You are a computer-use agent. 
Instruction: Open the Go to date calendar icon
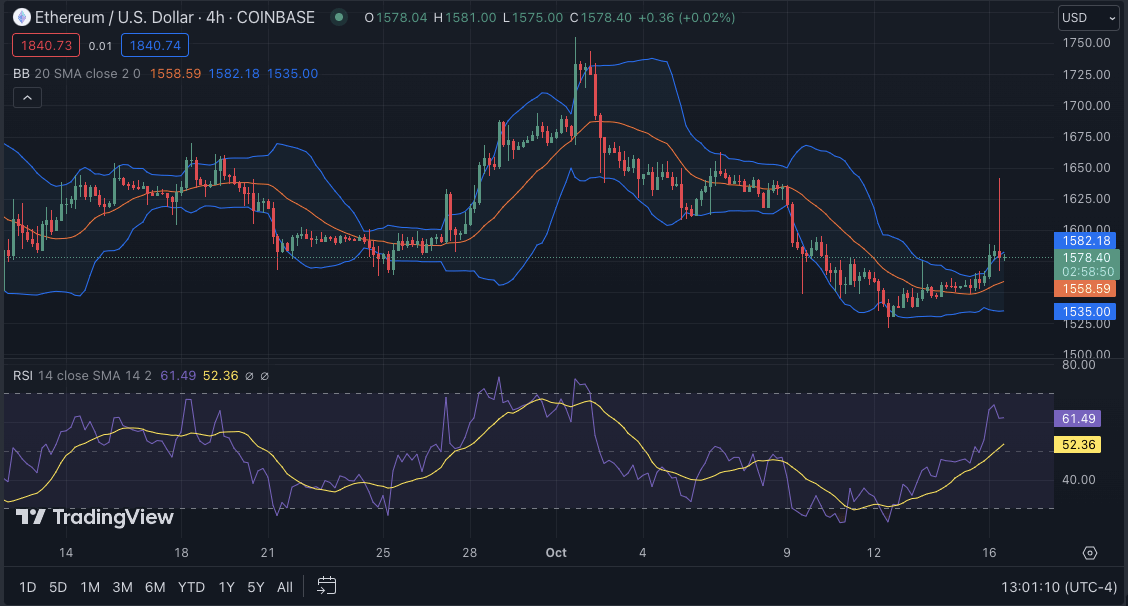326,586
